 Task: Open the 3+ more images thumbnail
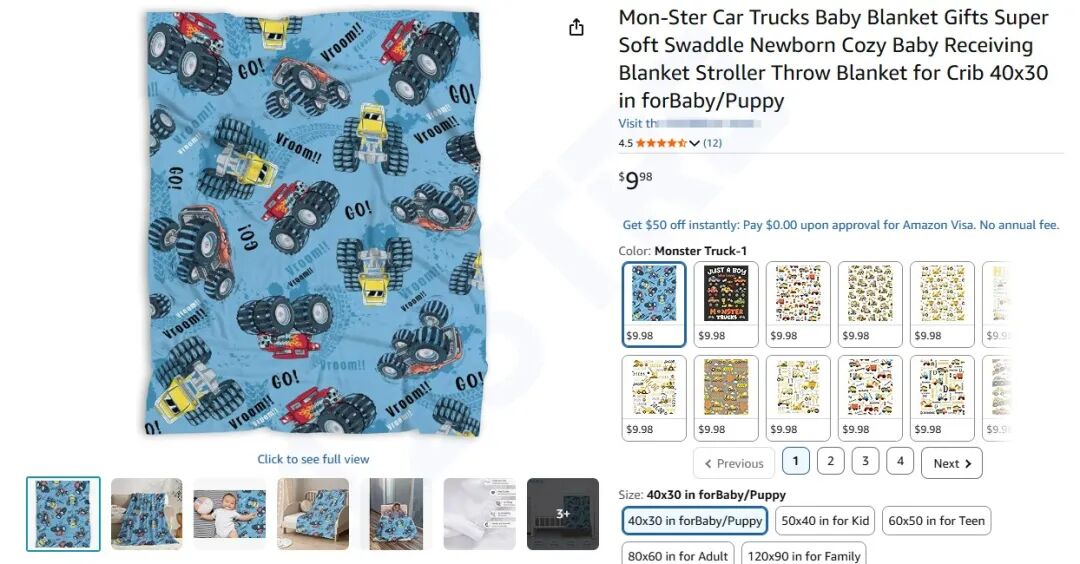click(x=562, y=514)
